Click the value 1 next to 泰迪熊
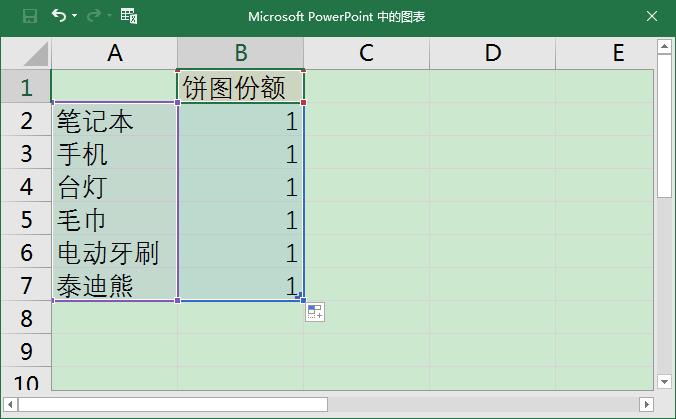 click(x=241, y=285)
